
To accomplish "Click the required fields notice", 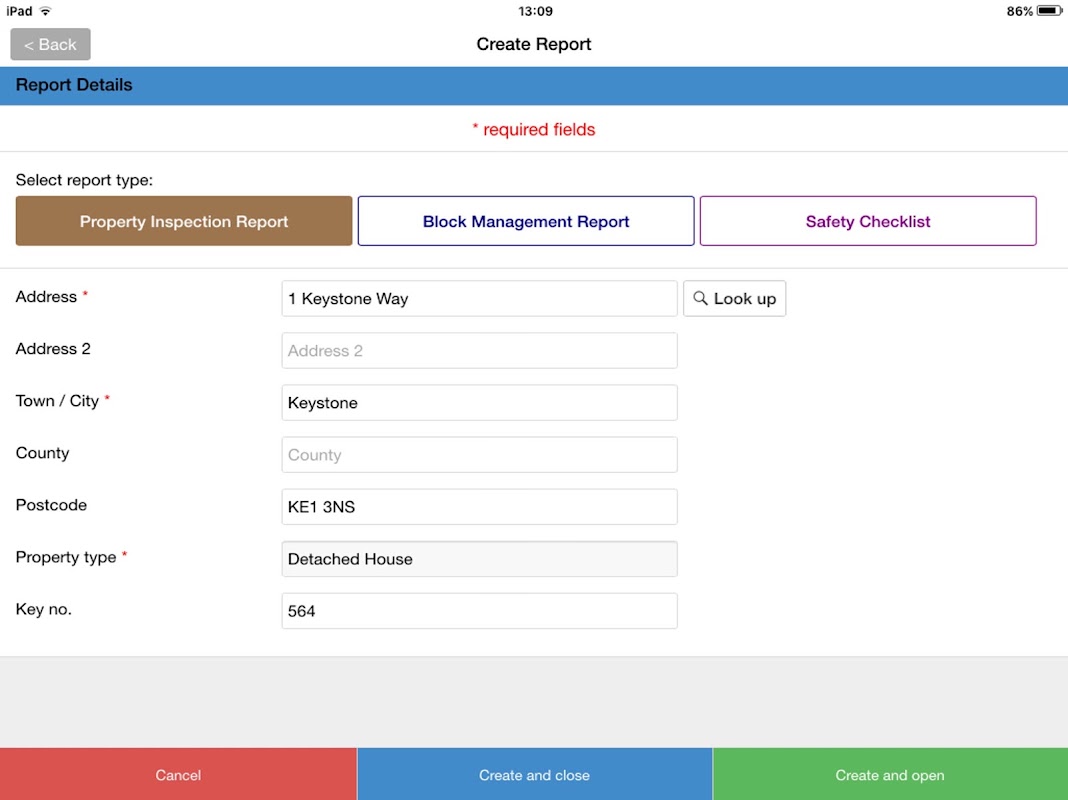I will (534, 129).
